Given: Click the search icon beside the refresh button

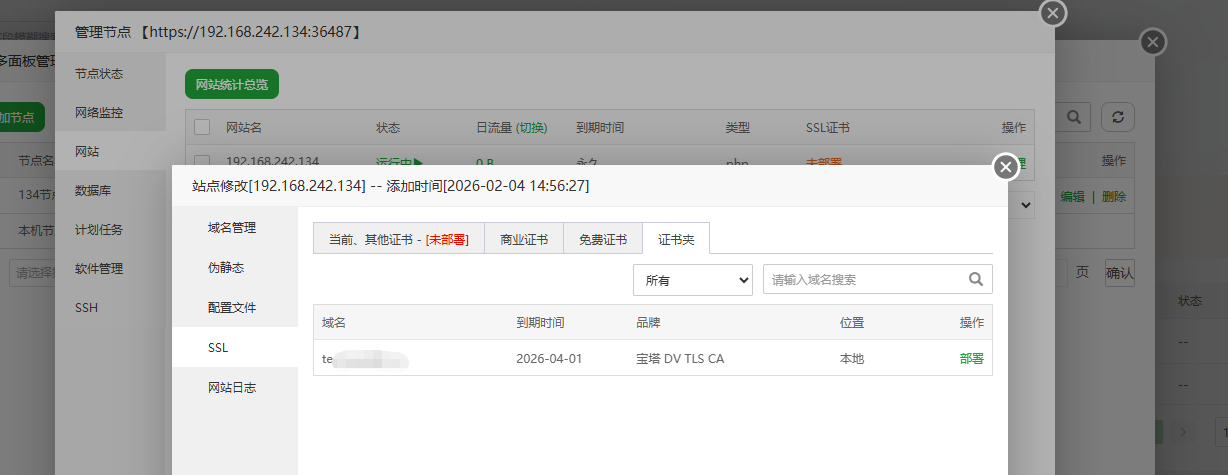Looking at the screenshot, I should pyautogui.click(x=1075, y=117).
